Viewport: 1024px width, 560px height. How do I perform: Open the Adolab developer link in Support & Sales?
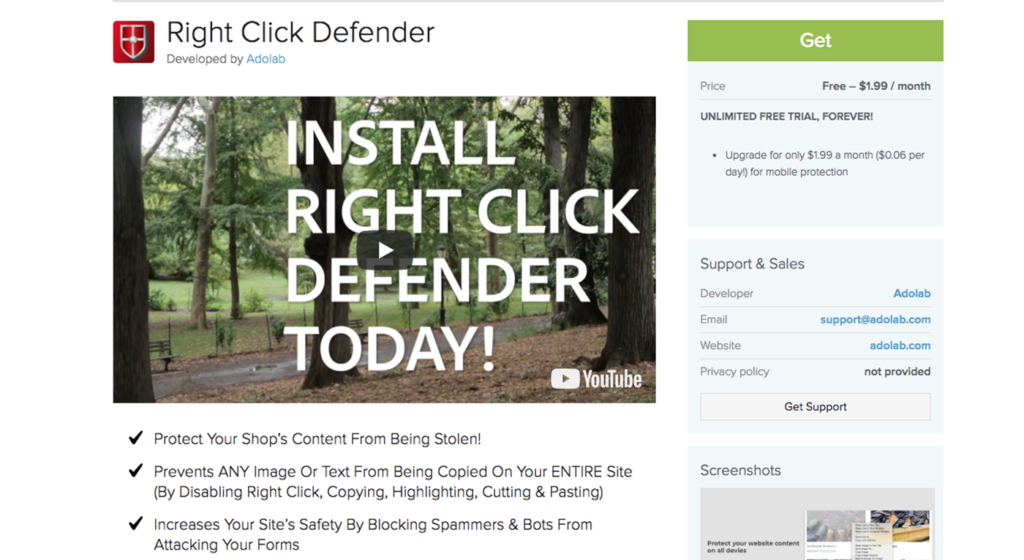pyautogui.click(x=912, y=294)
